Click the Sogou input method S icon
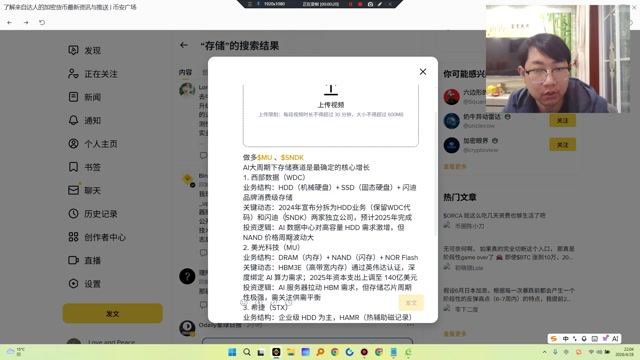The image size is (640, 360). pyautogui.click(x=553, y=339)
